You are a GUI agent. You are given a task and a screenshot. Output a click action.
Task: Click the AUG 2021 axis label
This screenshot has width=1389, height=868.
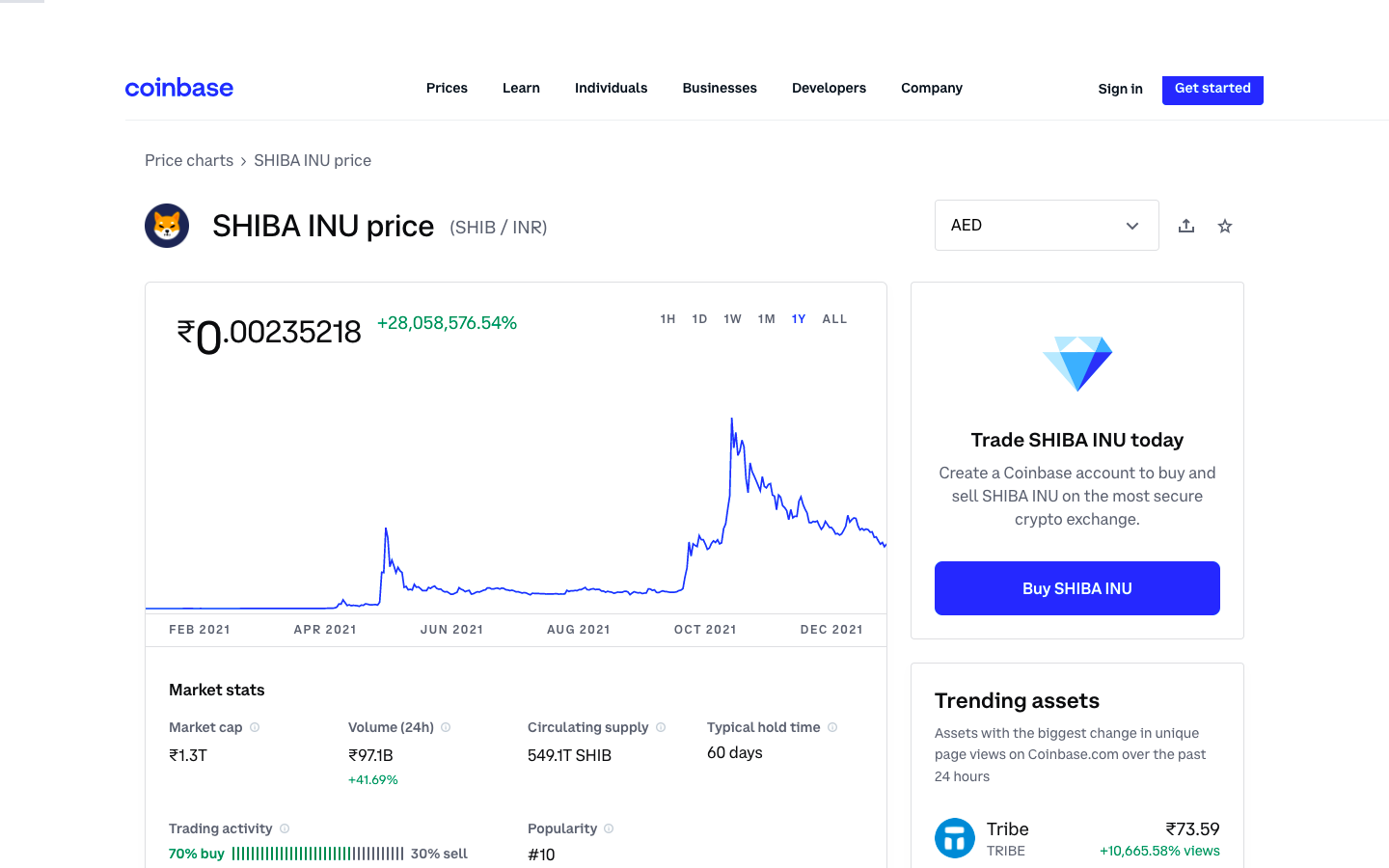579,630
